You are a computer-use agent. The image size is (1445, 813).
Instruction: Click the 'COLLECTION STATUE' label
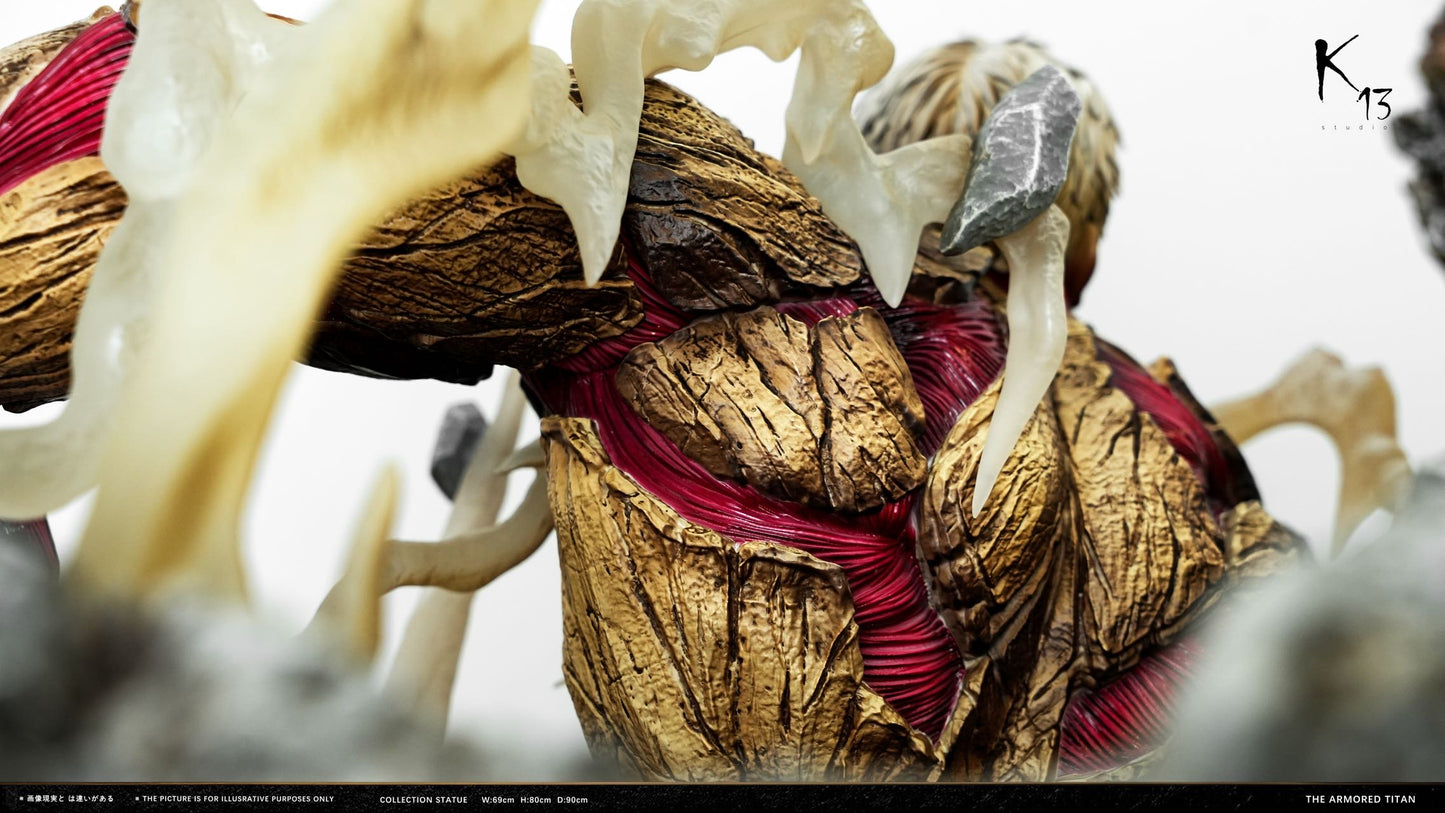[x=423, y=799]
